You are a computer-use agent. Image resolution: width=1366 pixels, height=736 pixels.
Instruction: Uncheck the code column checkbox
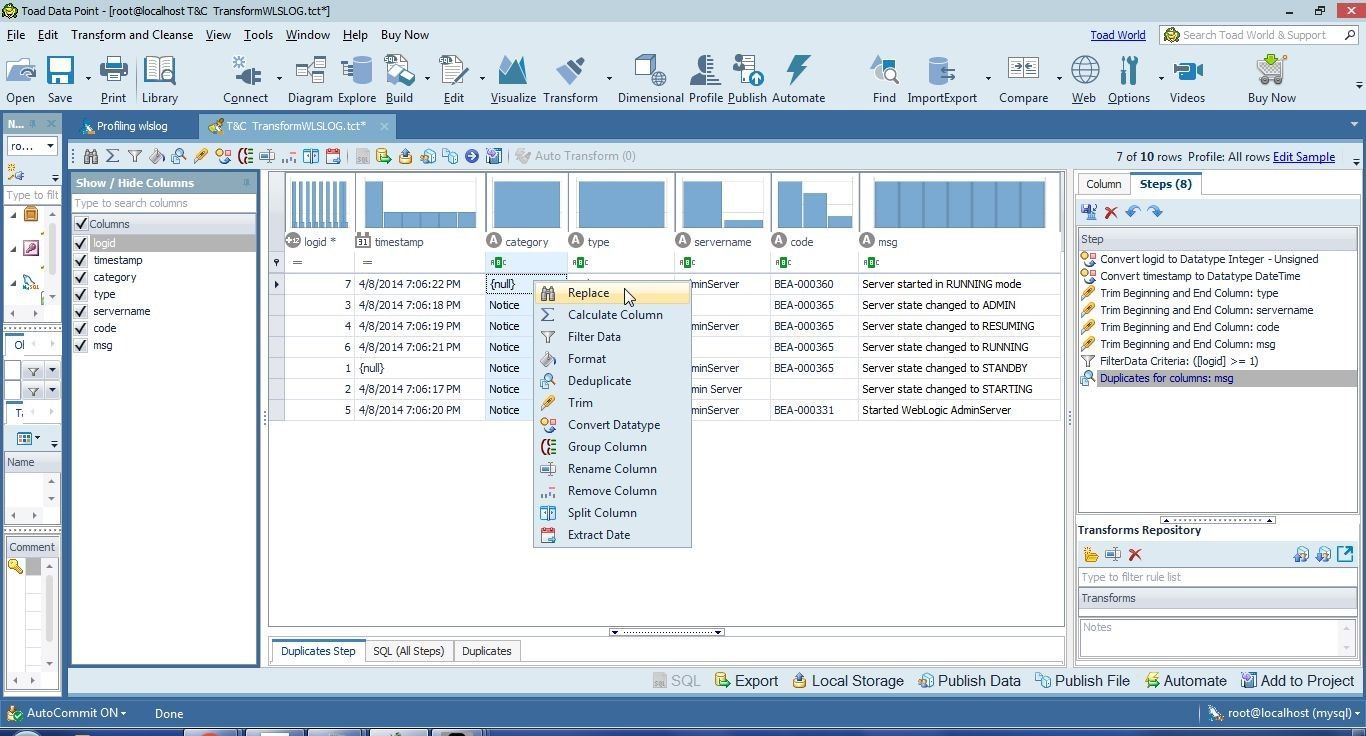pyautogui.click(x=81, y=328)
